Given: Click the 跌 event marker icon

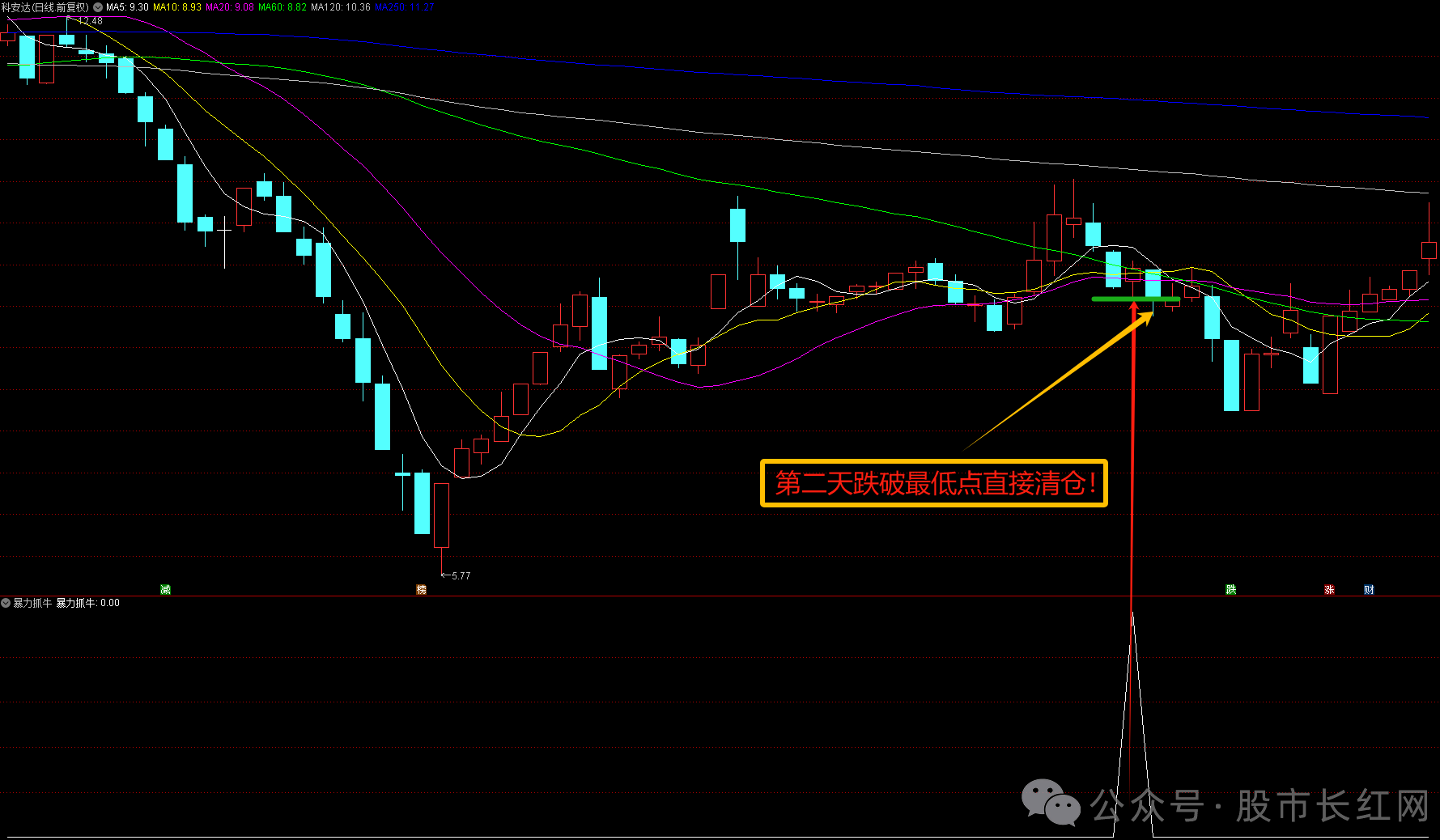Looking at the screenshot, I should [x=1231, y=589].
